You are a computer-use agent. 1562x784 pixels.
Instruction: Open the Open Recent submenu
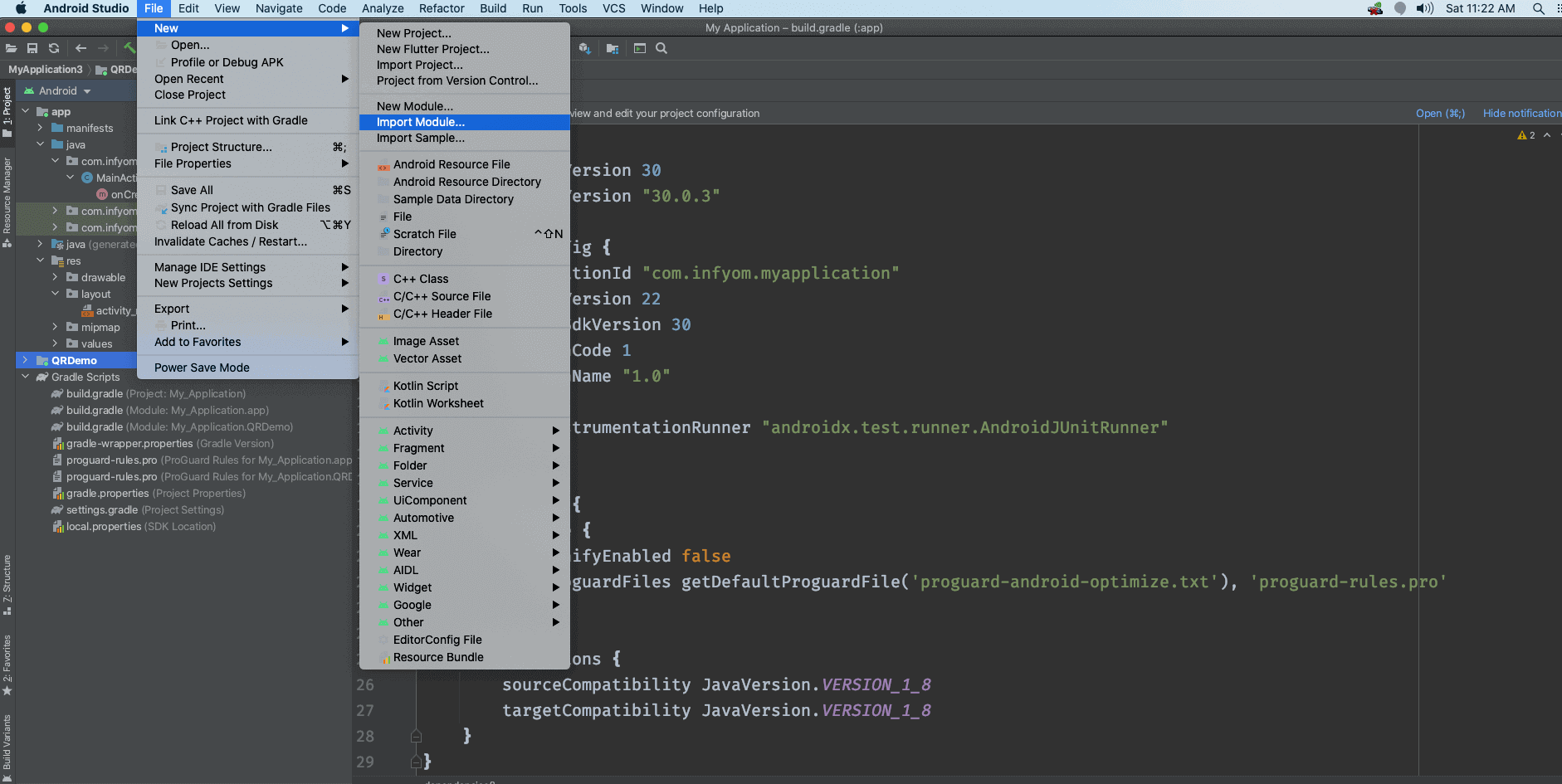(x=189, y=78)
